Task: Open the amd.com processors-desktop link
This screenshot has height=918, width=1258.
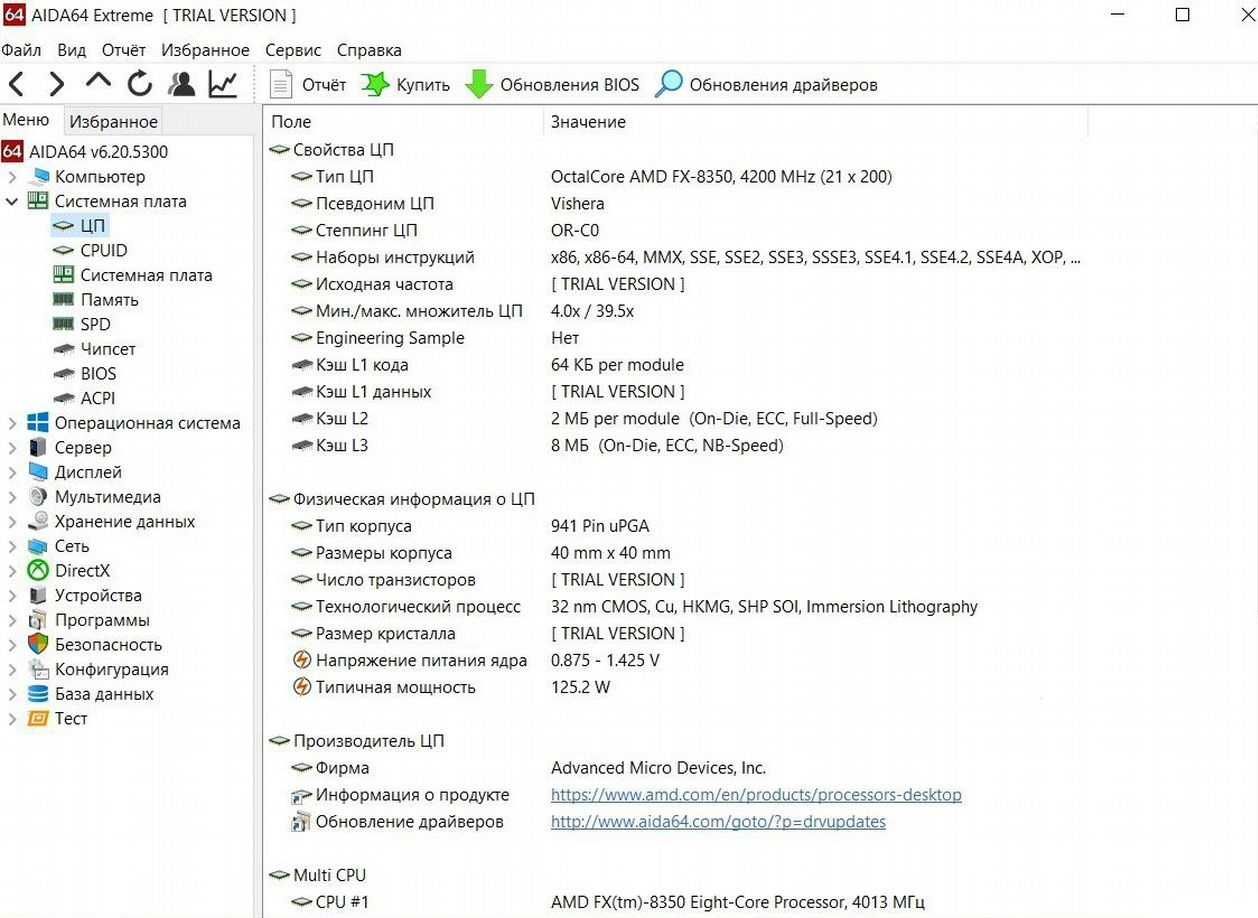Action: click(x=756, y=795)
